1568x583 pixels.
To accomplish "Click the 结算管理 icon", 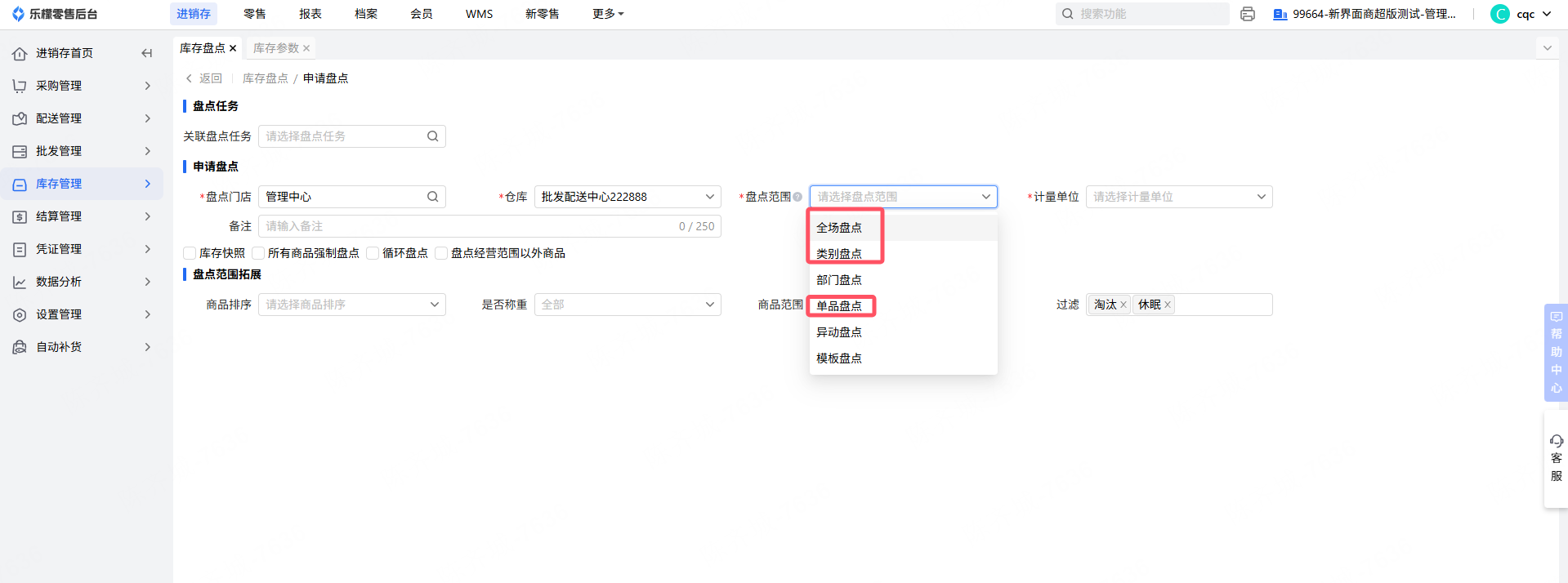I will pos(20,216).
